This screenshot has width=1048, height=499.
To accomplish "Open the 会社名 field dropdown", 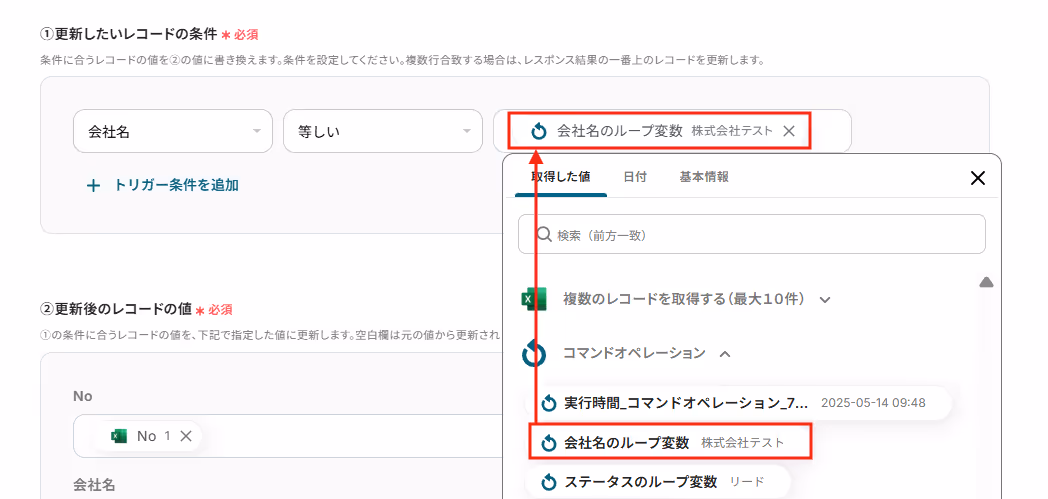I will point(172,132).
